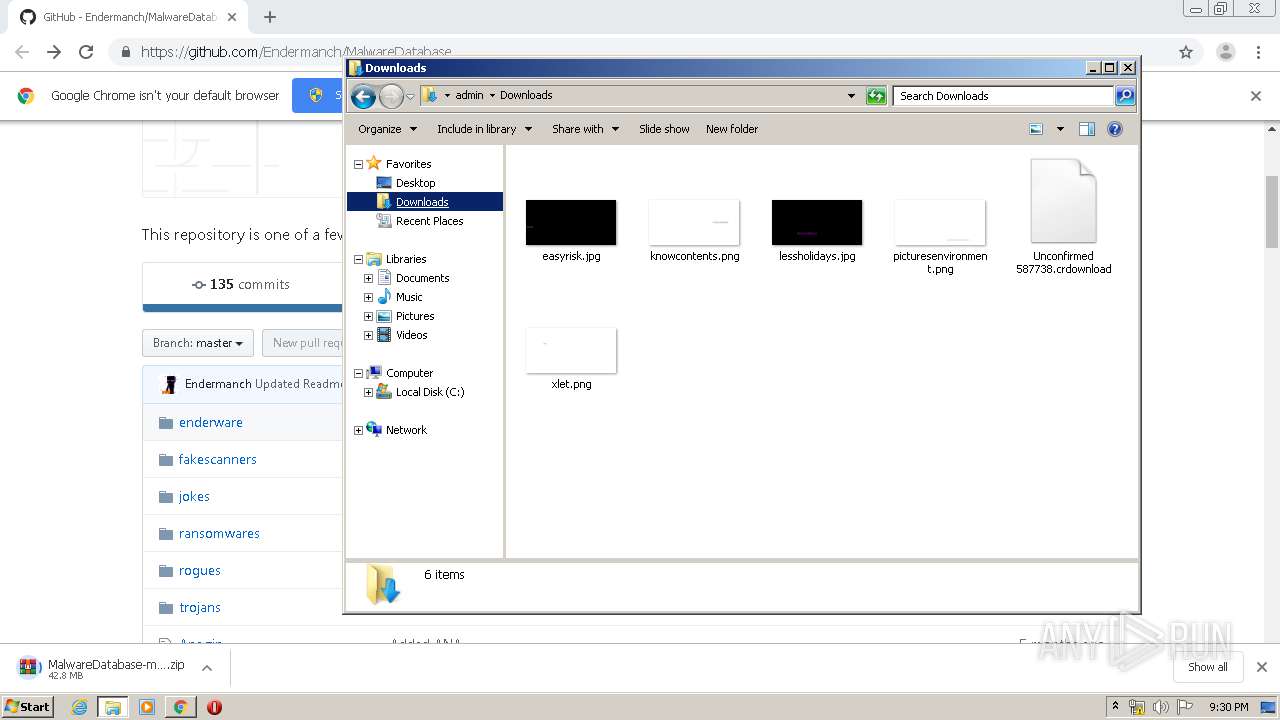Screen dimensions: 1280x720
Task: Open the Action Center flag icon
Action: point(1185,707)
